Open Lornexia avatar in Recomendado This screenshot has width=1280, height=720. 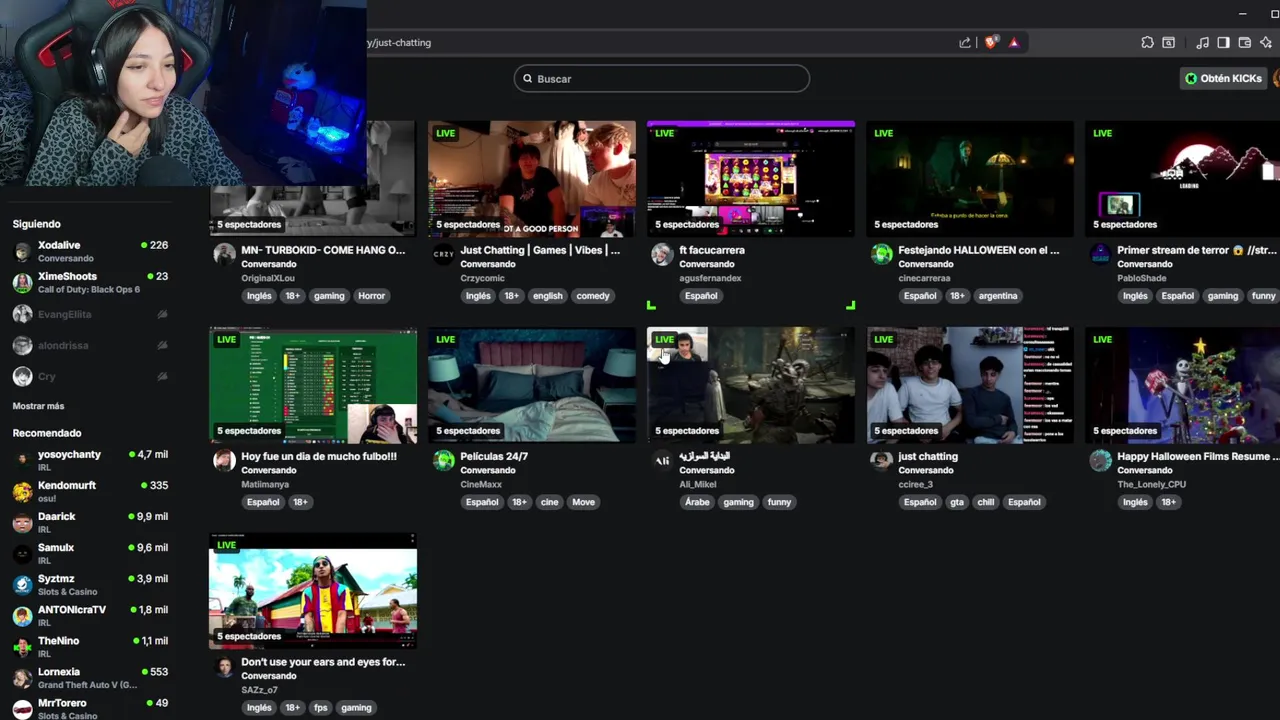click(x=22, y=678)
